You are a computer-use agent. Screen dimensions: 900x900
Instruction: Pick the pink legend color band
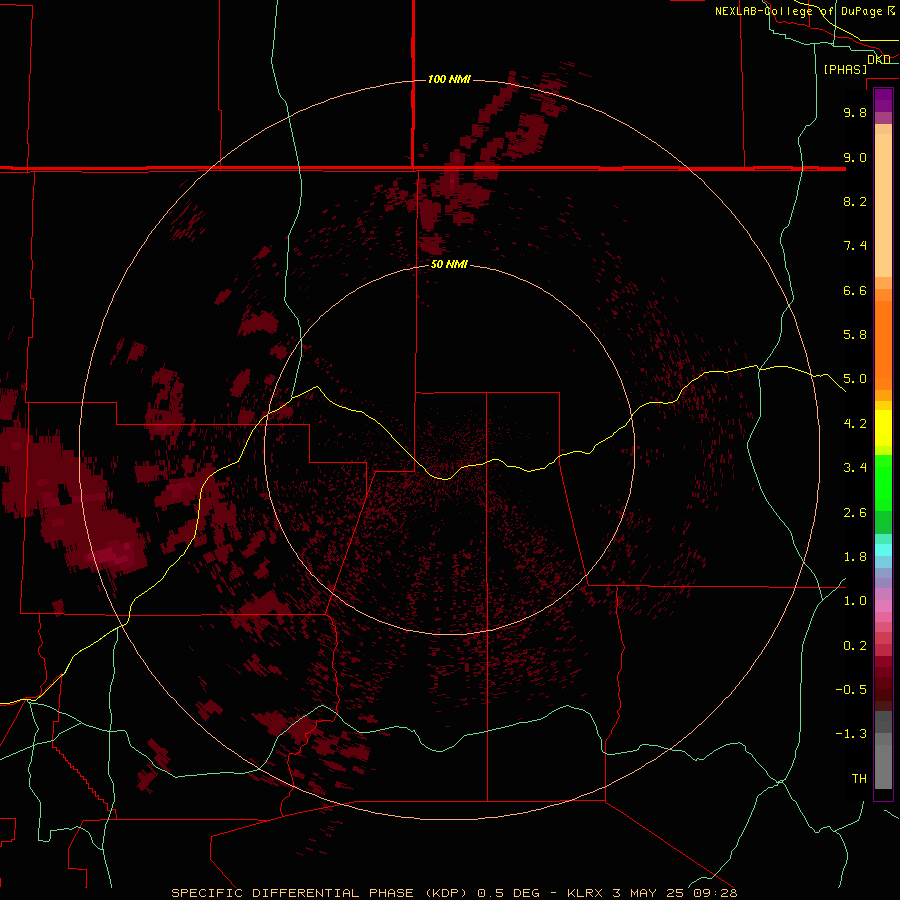click(x=883, y=606)
